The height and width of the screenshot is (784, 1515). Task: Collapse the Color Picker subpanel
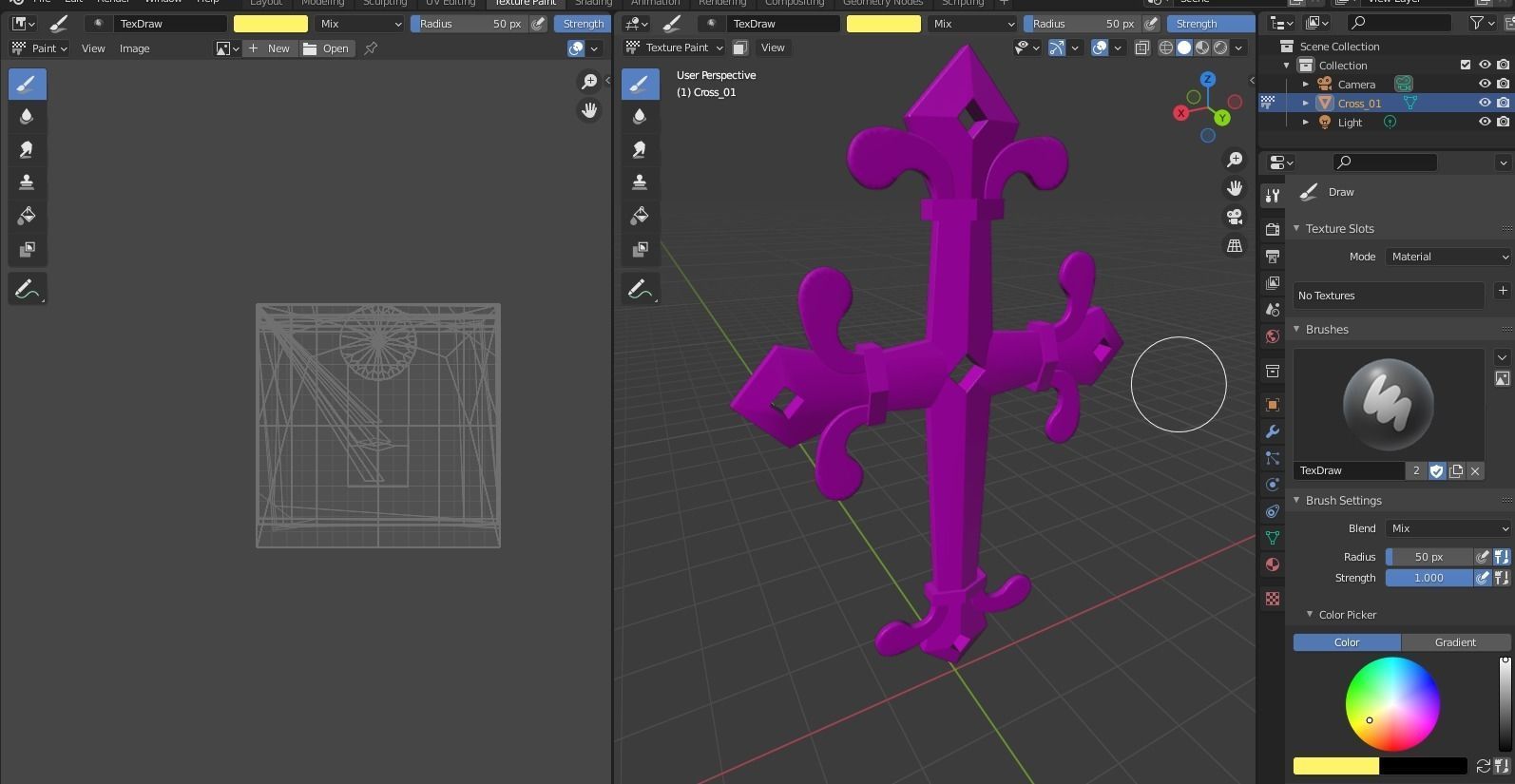(1310, 615)
